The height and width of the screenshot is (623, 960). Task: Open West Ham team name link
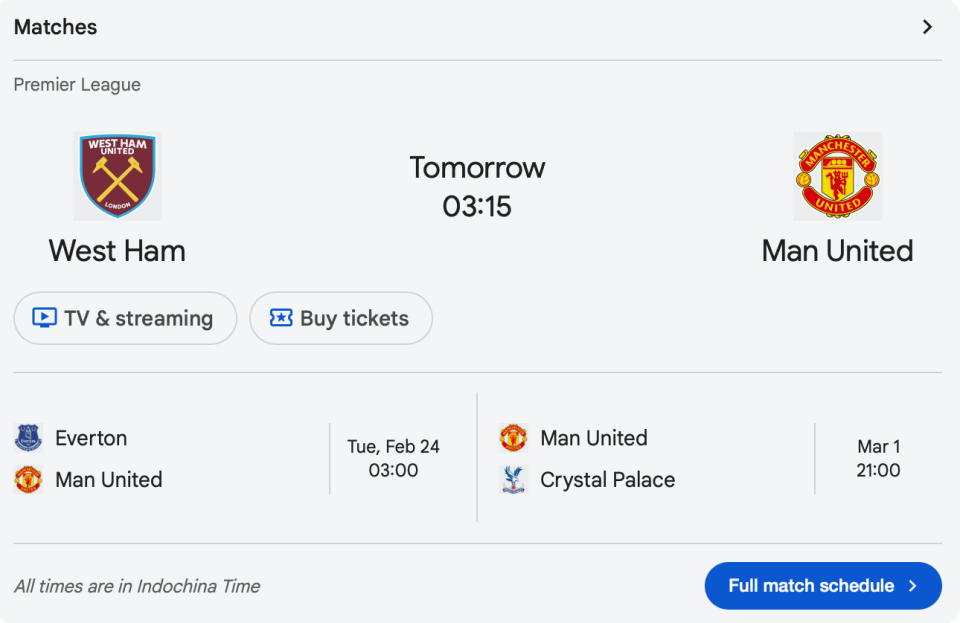(117, 250)
